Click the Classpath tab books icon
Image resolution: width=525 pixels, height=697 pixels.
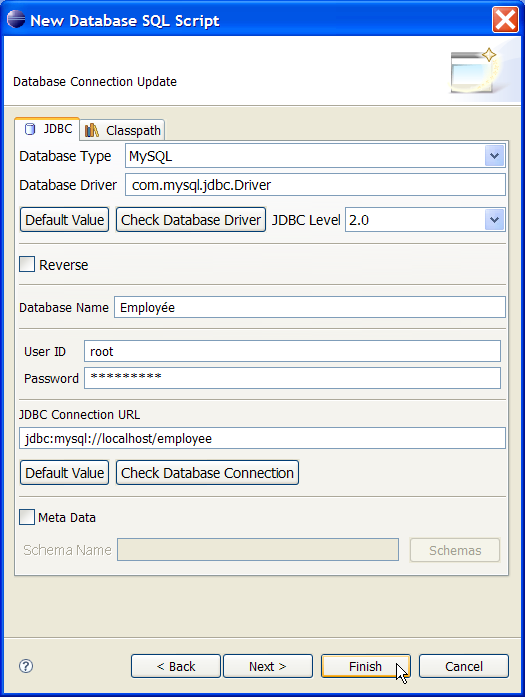(92, 130)
